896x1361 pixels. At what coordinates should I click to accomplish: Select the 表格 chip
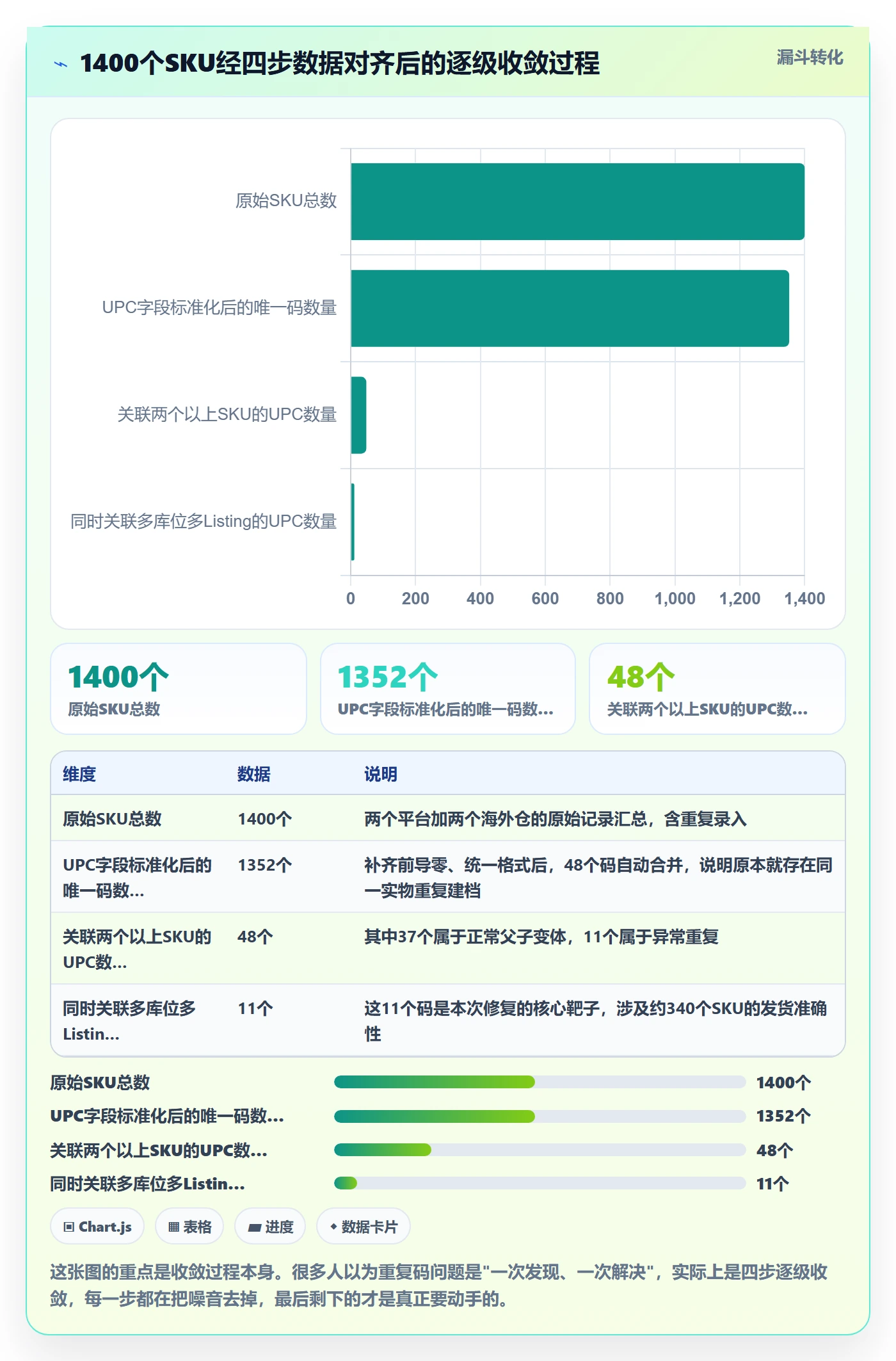189,1227
